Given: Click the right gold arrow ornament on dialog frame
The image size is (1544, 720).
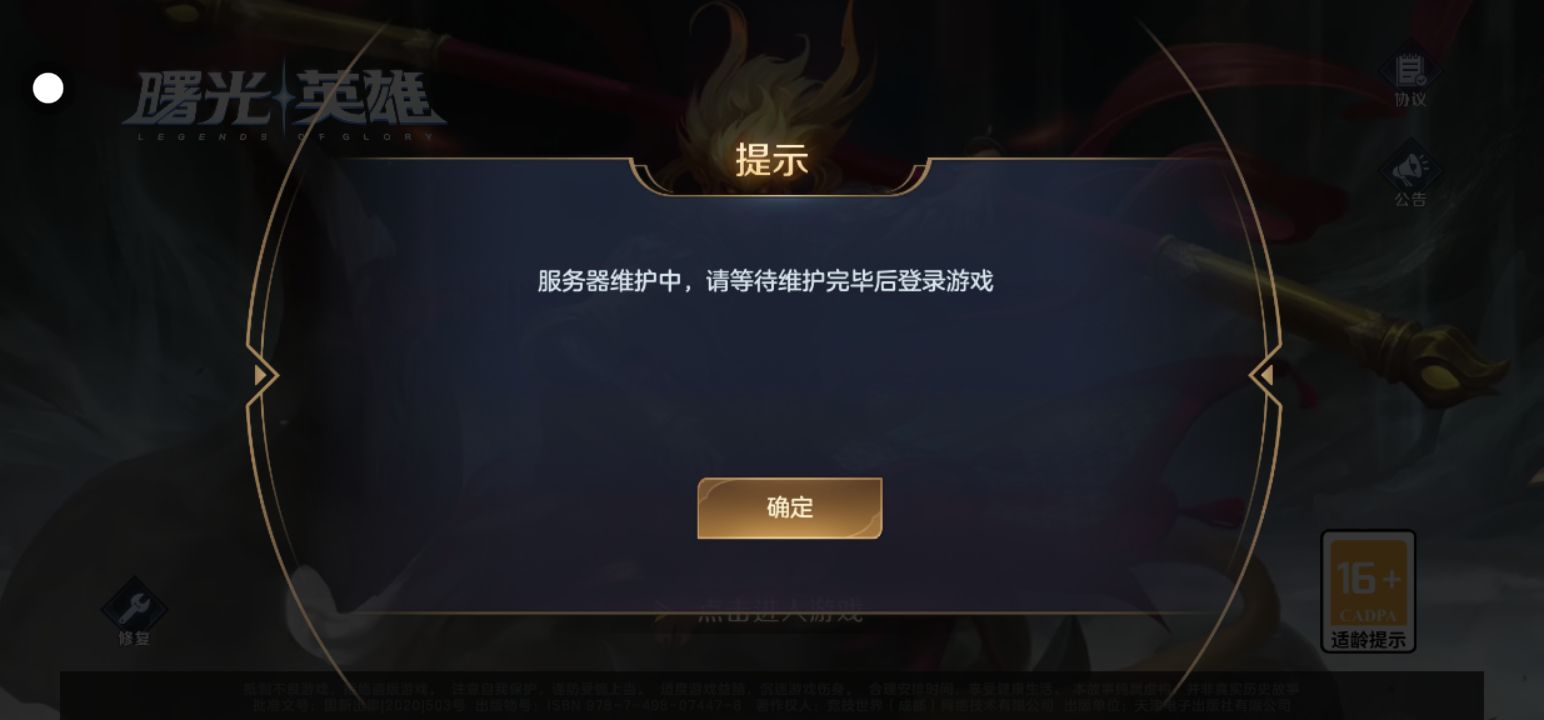Looking at the screenshot, I should 1266,375.
